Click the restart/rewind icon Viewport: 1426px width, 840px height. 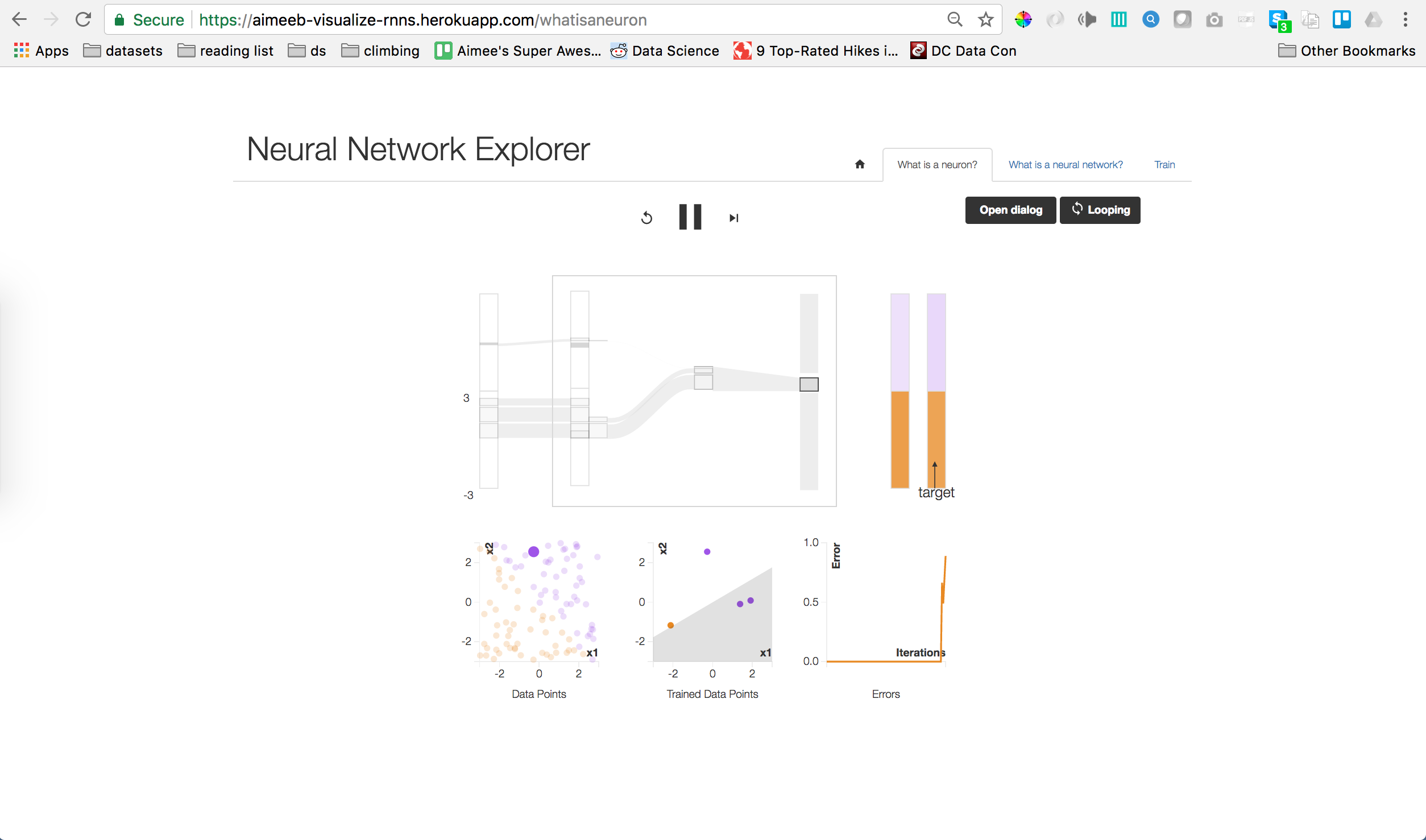(646, 217)
